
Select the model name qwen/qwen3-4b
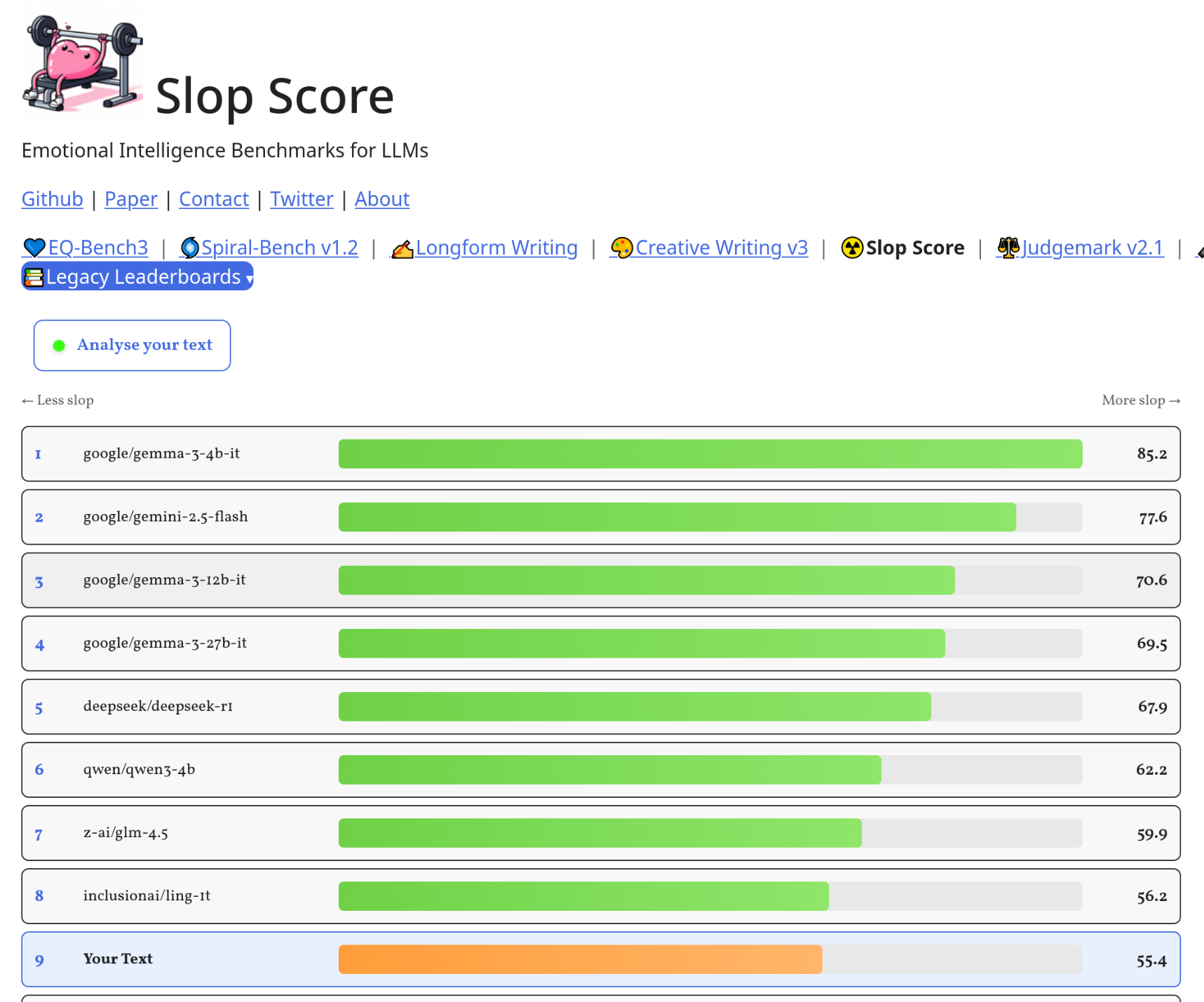tap(139, 769)
